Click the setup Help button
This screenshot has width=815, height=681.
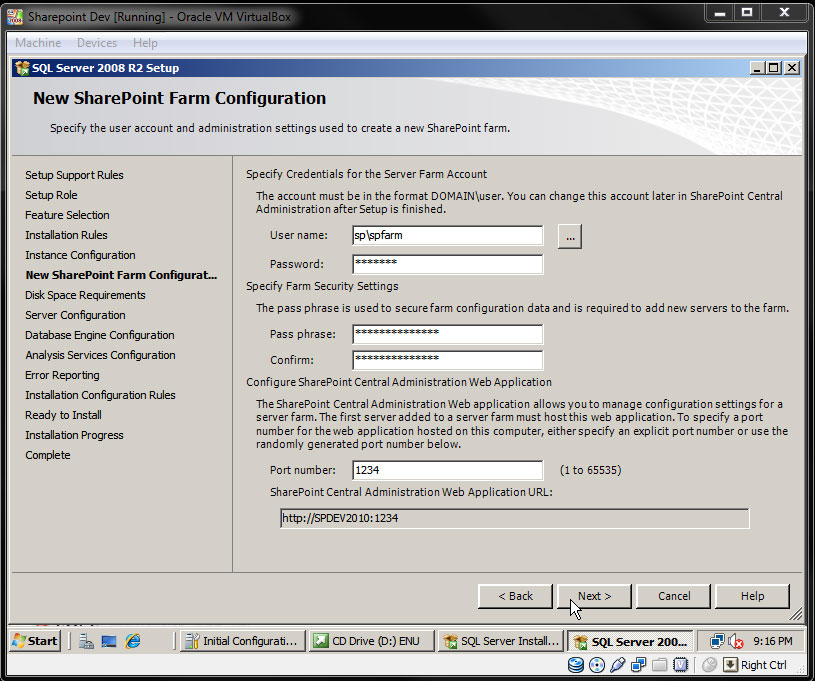[752, 596]
